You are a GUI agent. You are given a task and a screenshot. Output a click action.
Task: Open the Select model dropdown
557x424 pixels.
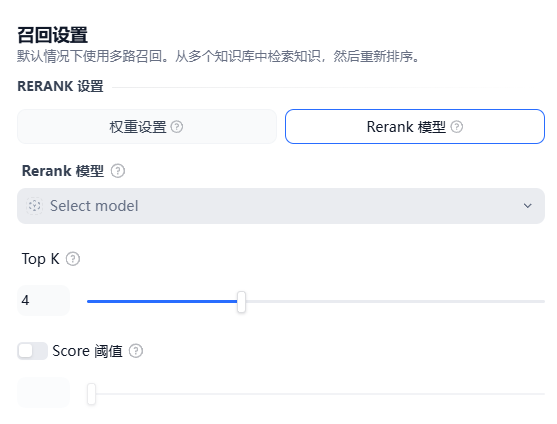coord(281,206)
